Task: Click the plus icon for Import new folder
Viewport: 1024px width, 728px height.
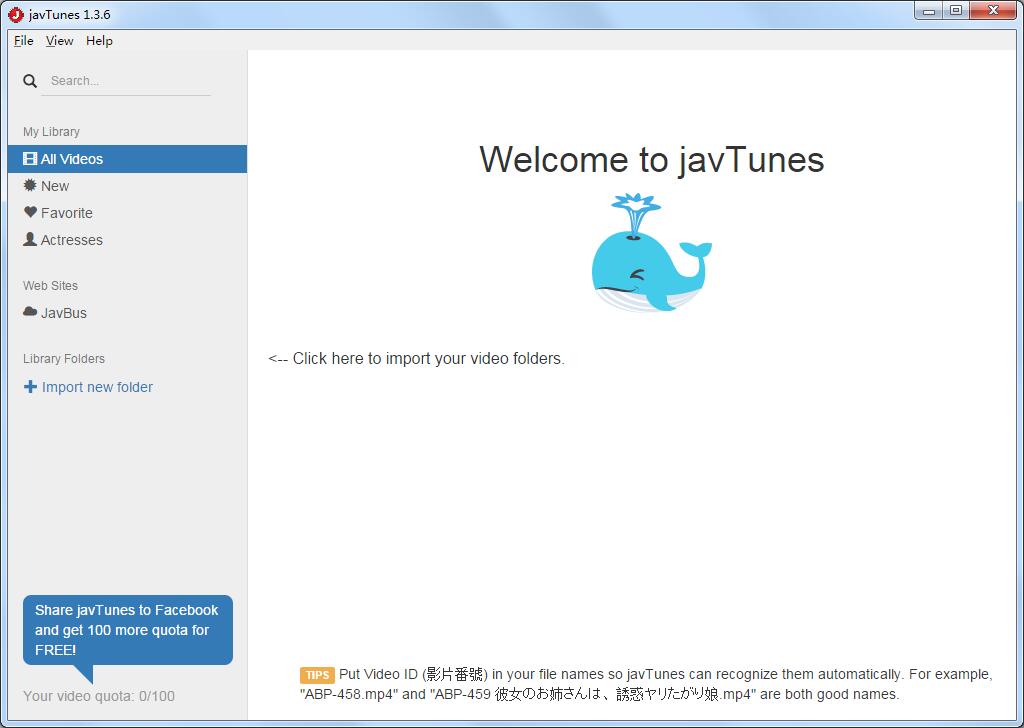Action: (x=30, y=387)
